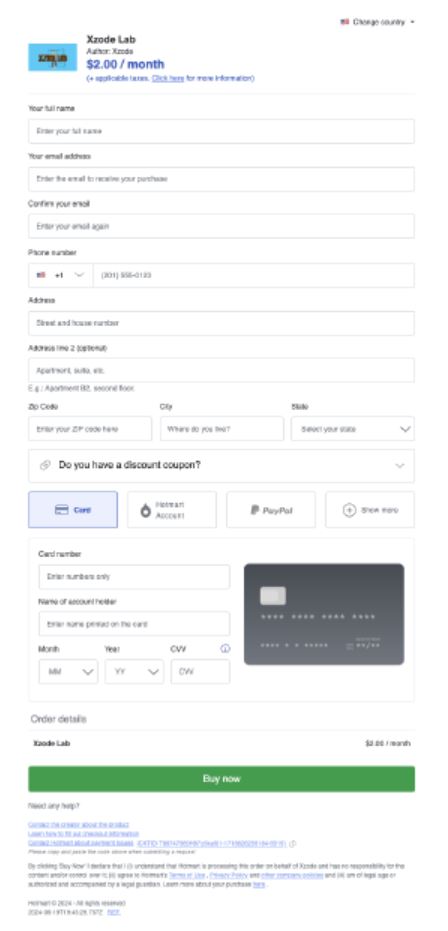
Task: Open the Change country dropdown
Action: [x=378, y=22]
